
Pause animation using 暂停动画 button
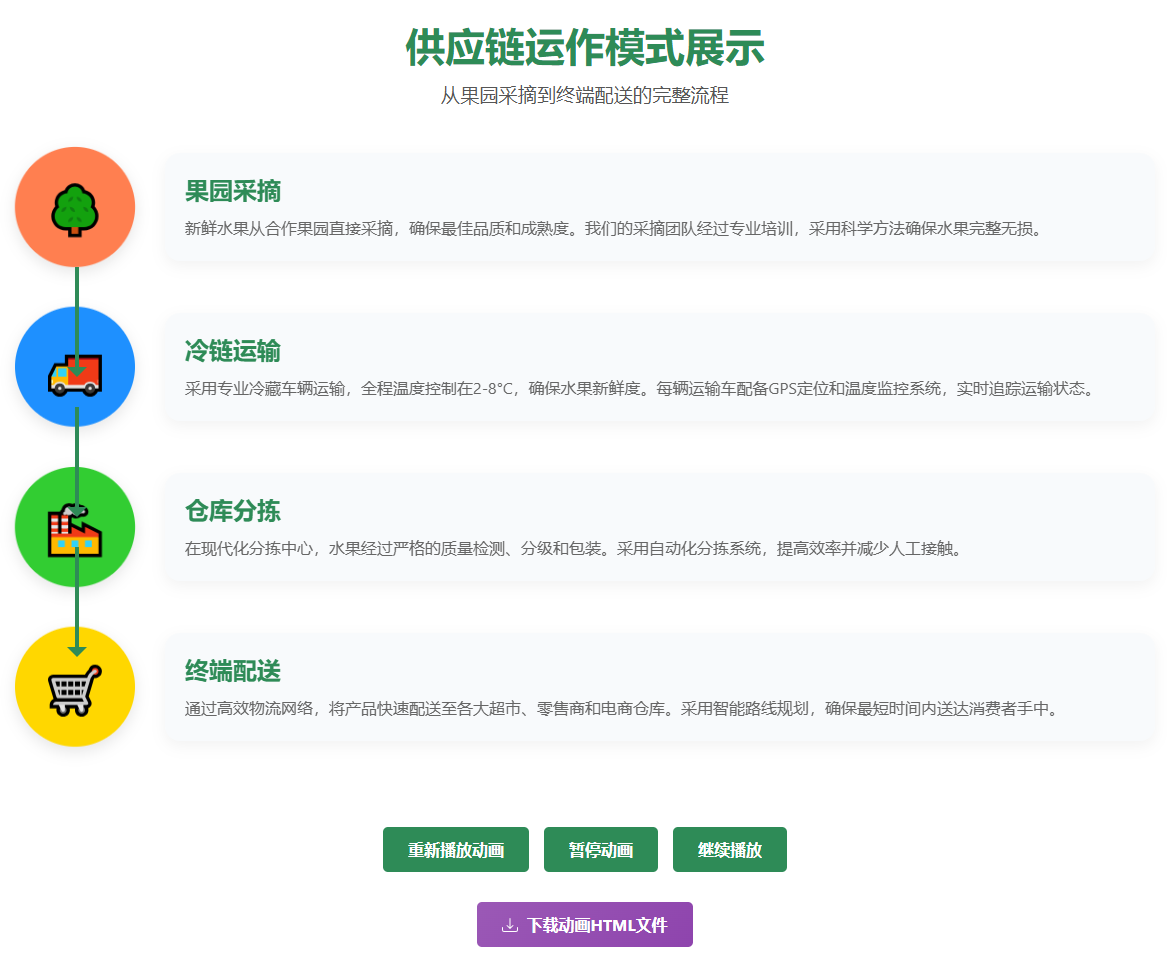click(600, 850)
